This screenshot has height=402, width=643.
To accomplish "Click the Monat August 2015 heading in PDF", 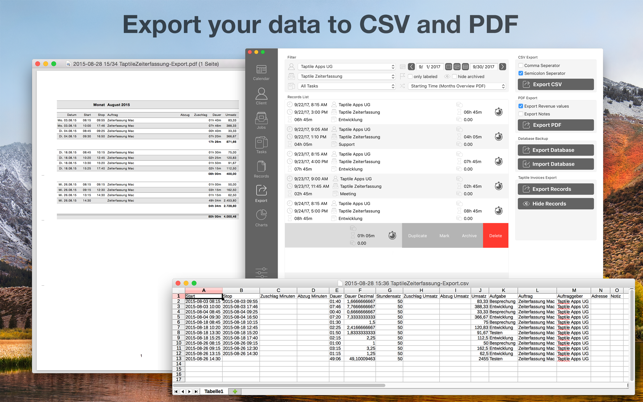I will (x=112, y=105).
